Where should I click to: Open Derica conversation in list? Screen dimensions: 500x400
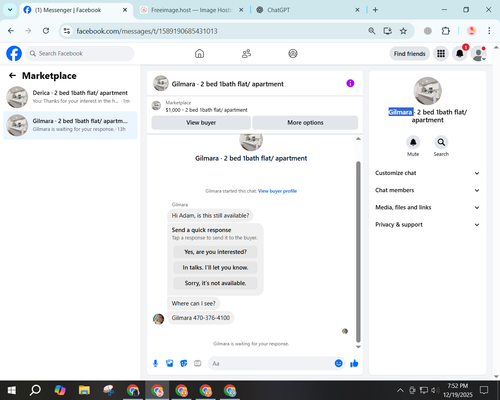70,97
